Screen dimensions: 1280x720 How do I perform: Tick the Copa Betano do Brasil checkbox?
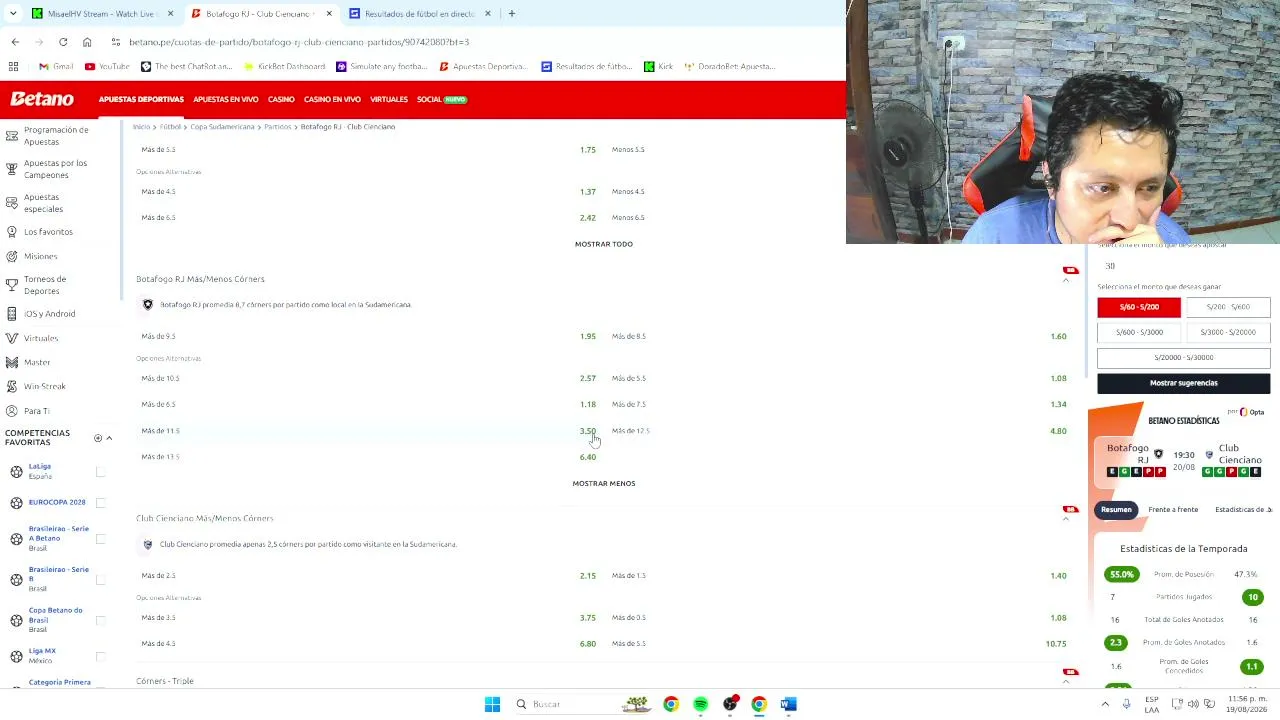point(100,620)
